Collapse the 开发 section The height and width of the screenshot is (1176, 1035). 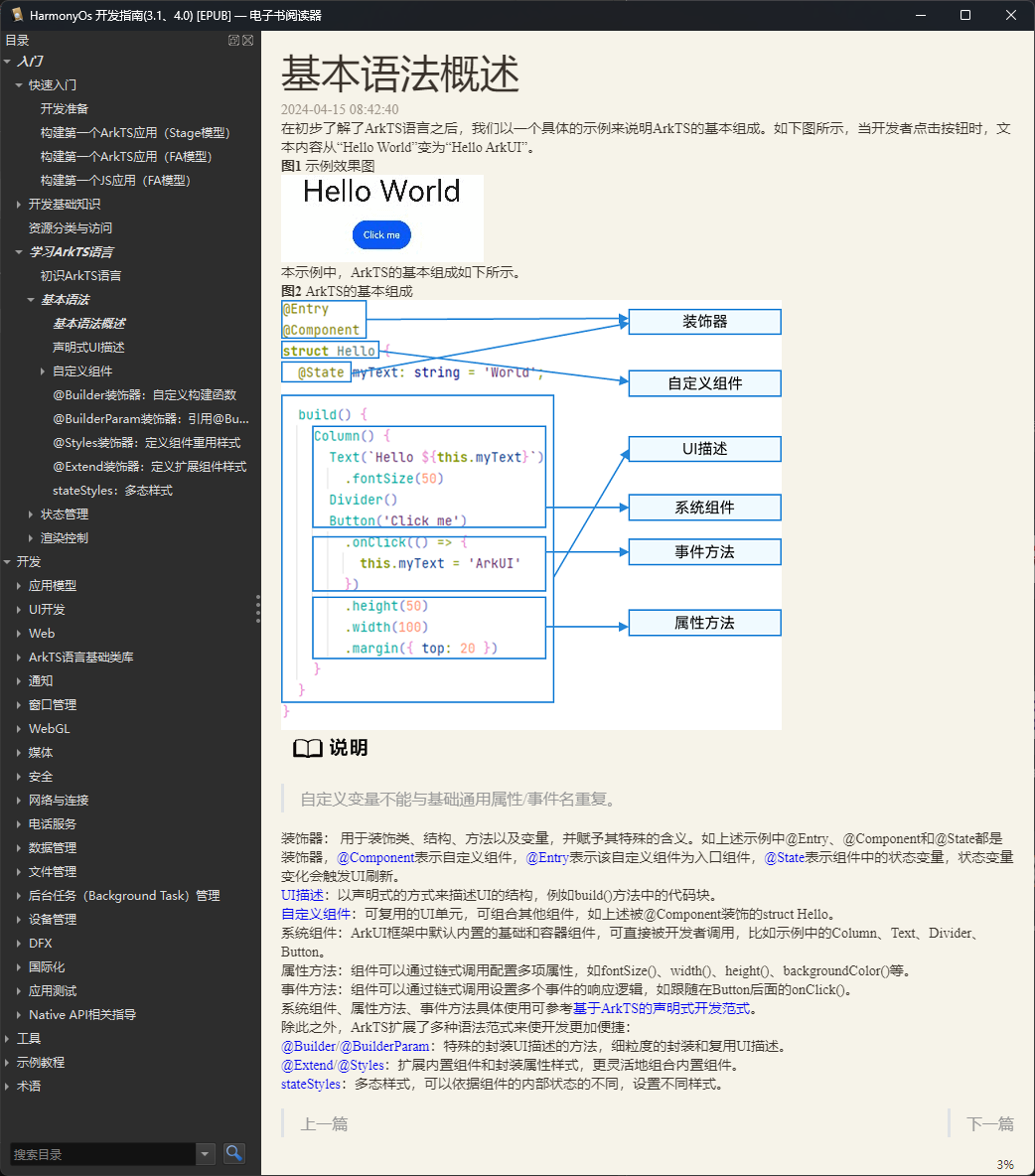(x=7, y=562)
